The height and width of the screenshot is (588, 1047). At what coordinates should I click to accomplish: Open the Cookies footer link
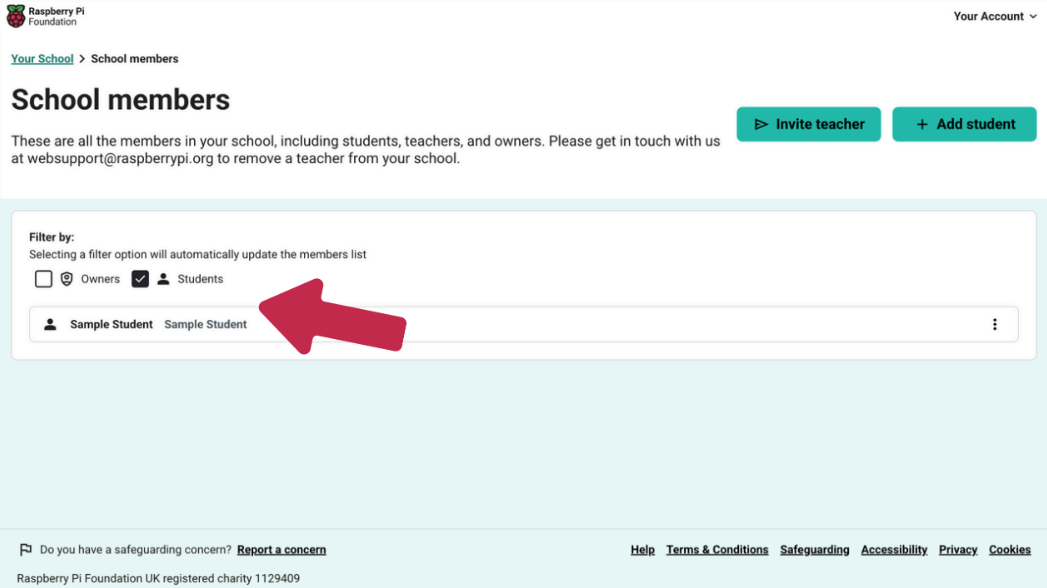(x=1009, y=550)
